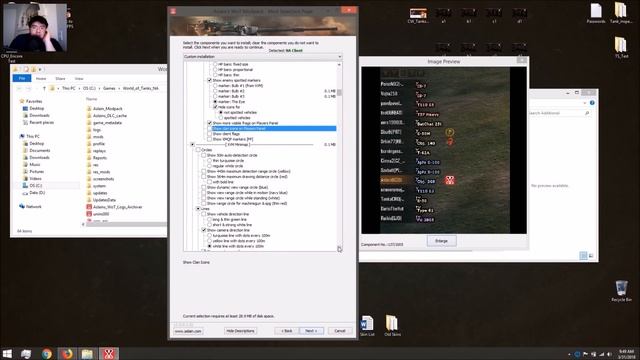Image resolution: width=640 pixels, height=360 pixels.
Task: Select Pictures icon under This PC
Action: (x=25, y=171)
